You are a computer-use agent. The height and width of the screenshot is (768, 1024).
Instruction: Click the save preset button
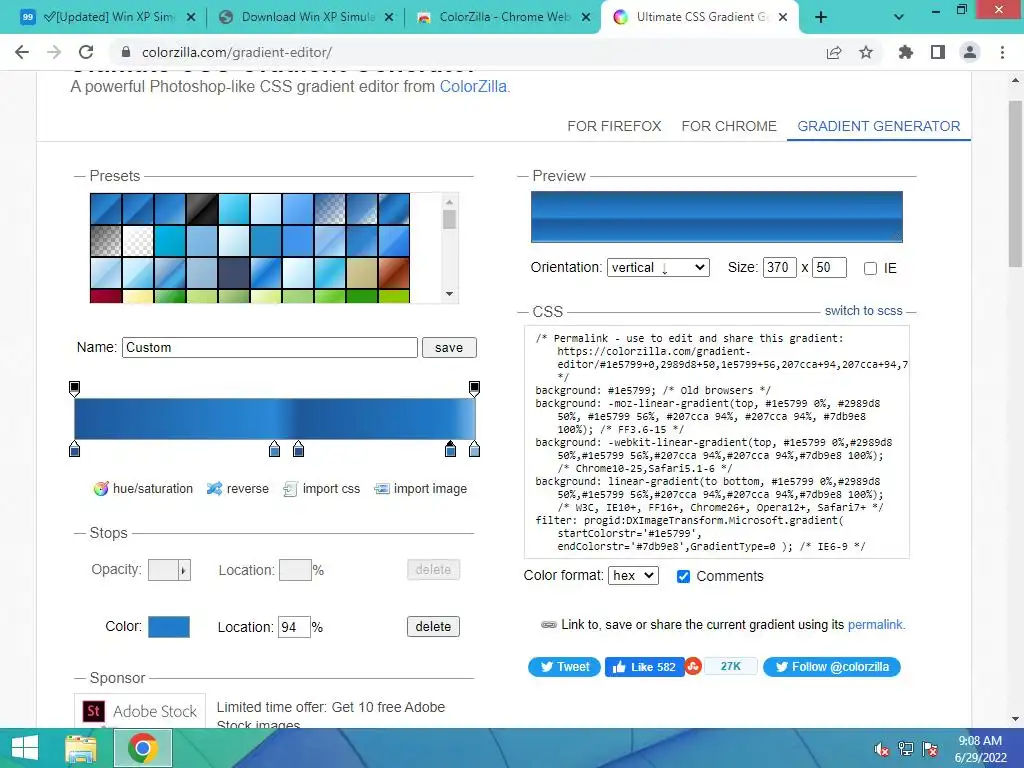pos(449,347)
